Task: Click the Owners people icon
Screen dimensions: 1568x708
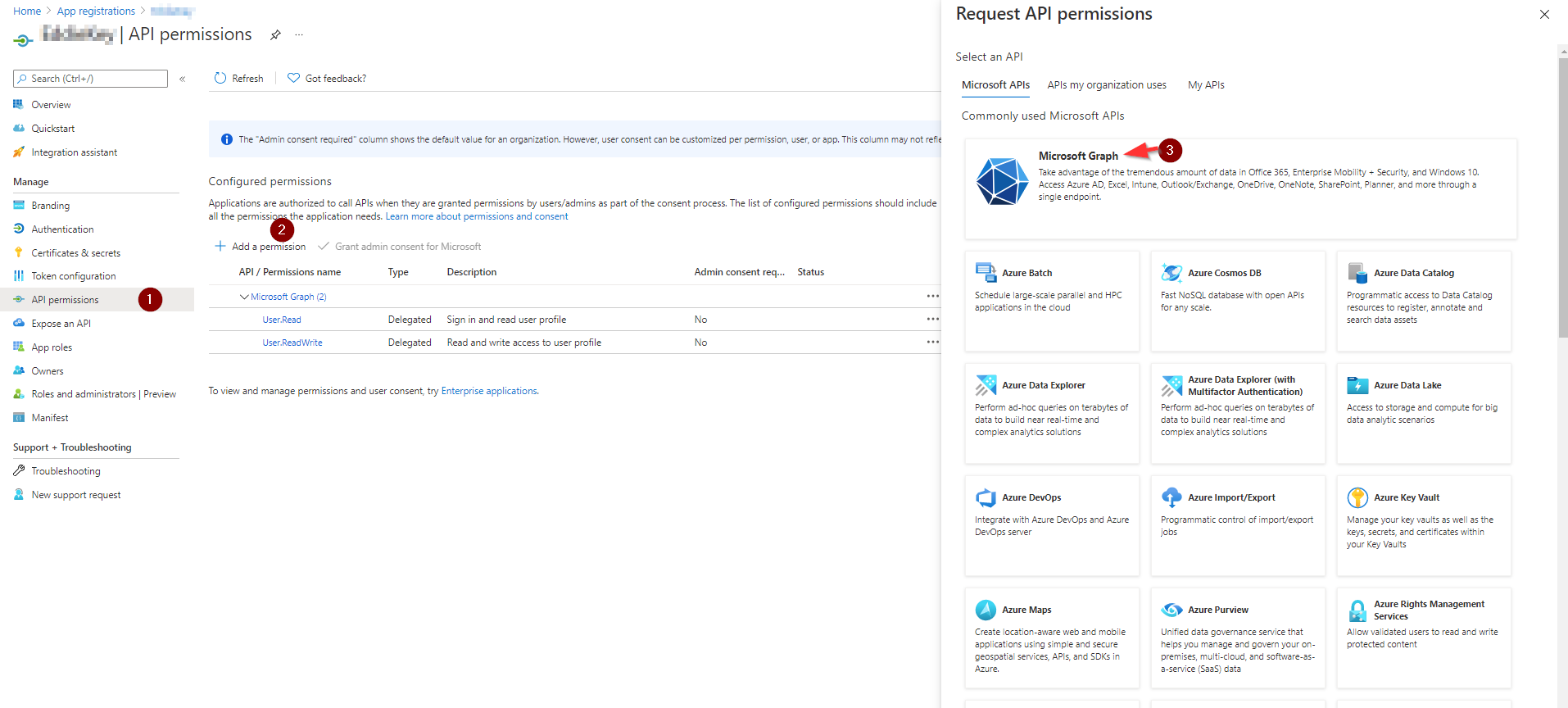Action: click(x=19, y=370)
